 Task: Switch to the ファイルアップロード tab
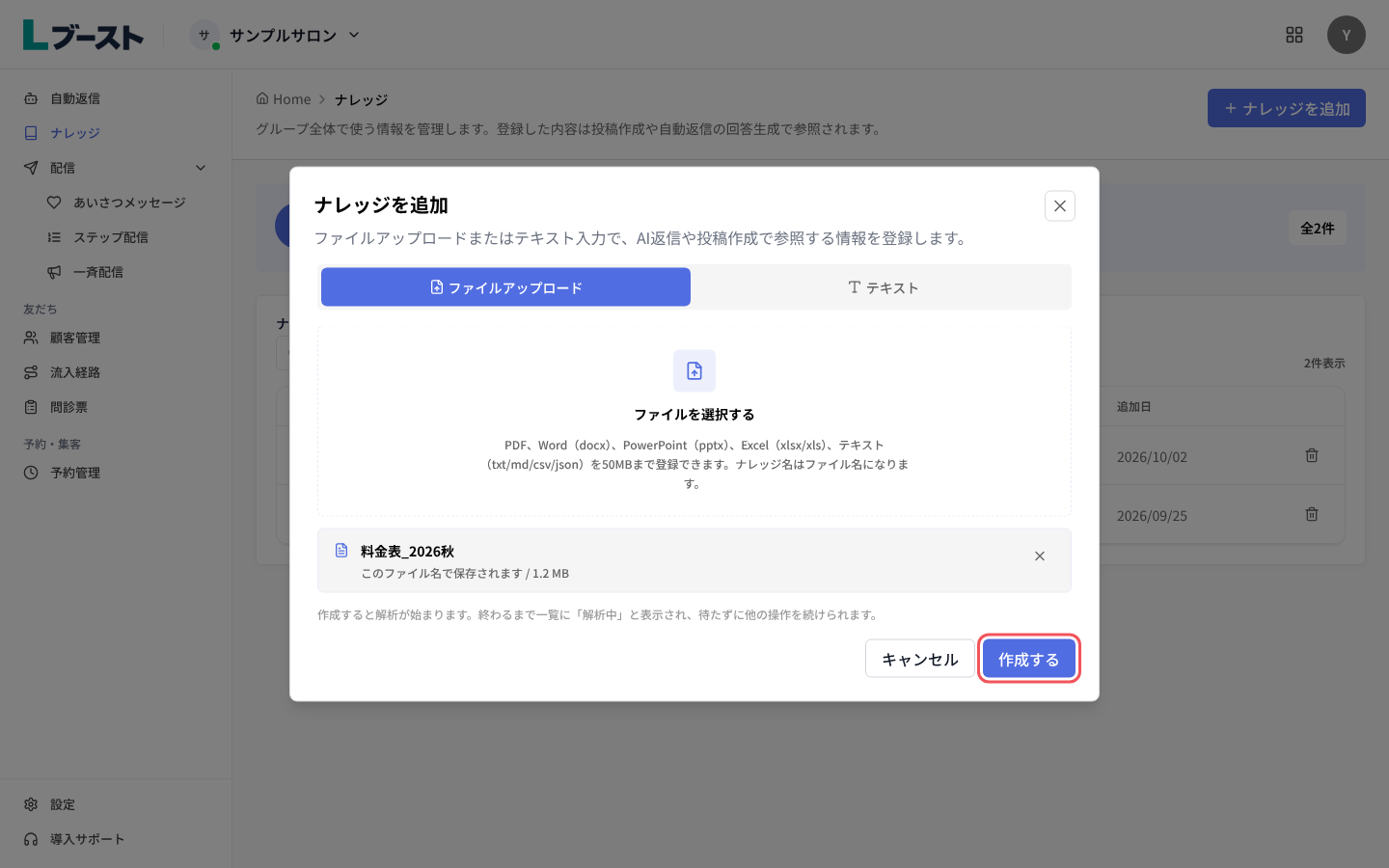pos(505,287)
